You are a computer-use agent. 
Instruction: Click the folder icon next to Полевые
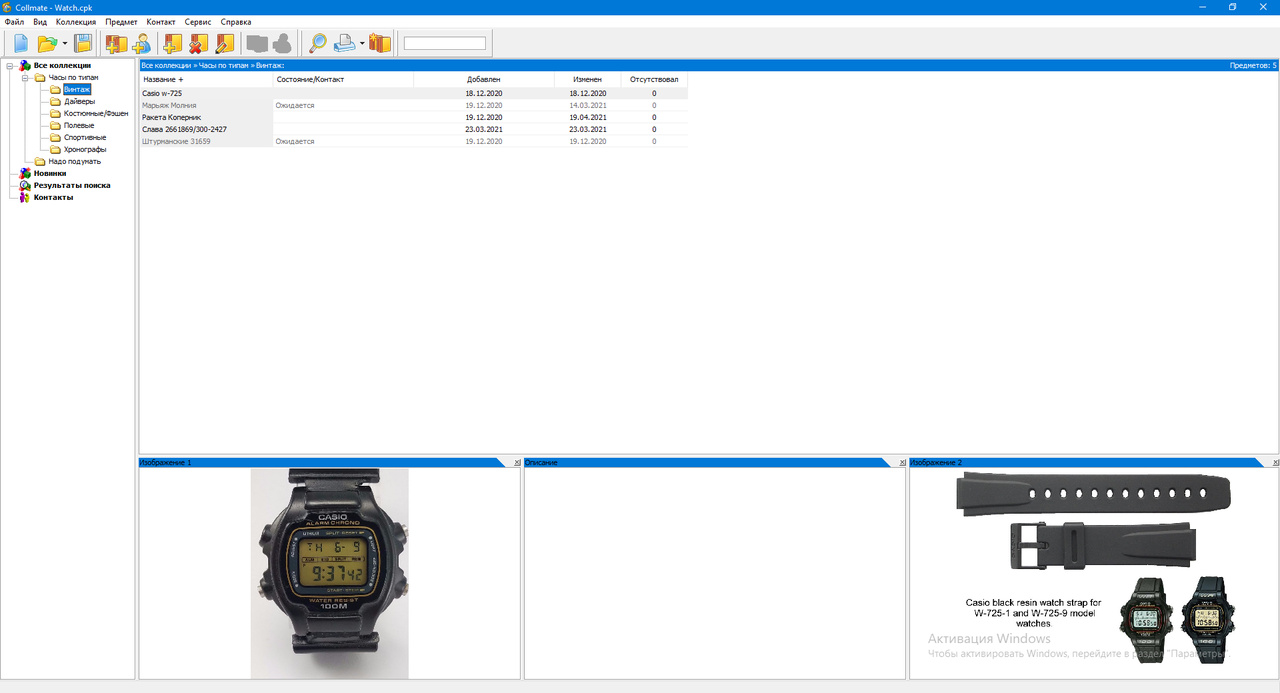pyautogui.click(x=55, y=126)
